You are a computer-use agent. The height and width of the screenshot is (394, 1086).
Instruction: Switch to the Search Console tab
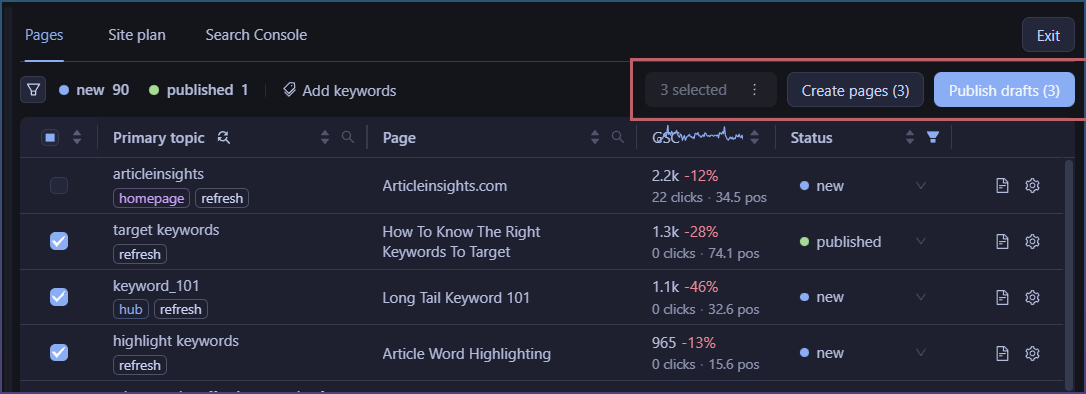pos(256,35)
